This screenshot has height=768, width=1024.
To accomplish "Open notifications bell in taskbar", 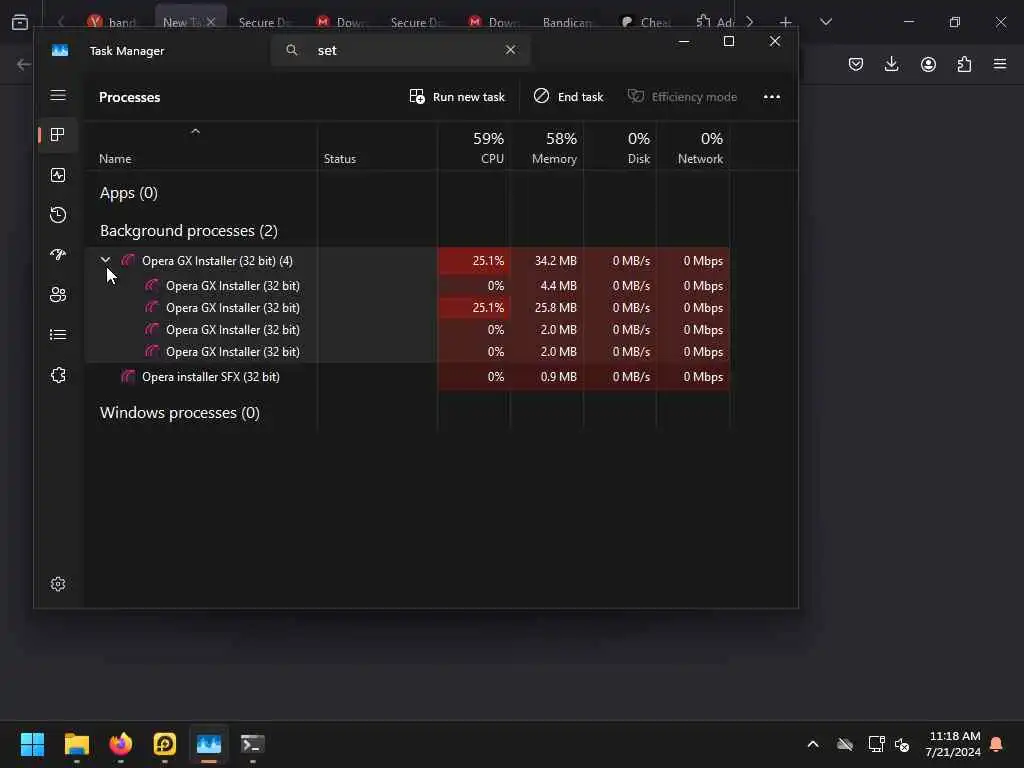I will pyautogui.click(x=996, y=744).
